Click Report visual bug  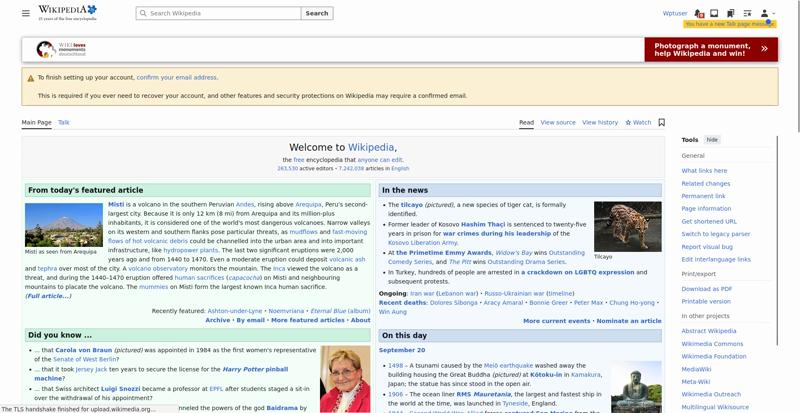tap(707, 247)
